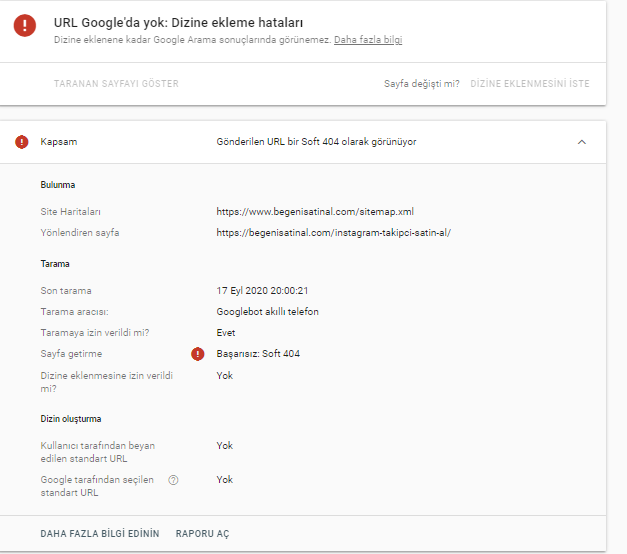
Task: Click the 'Sayfa değişti mi?' text
Action: (421, 84)
